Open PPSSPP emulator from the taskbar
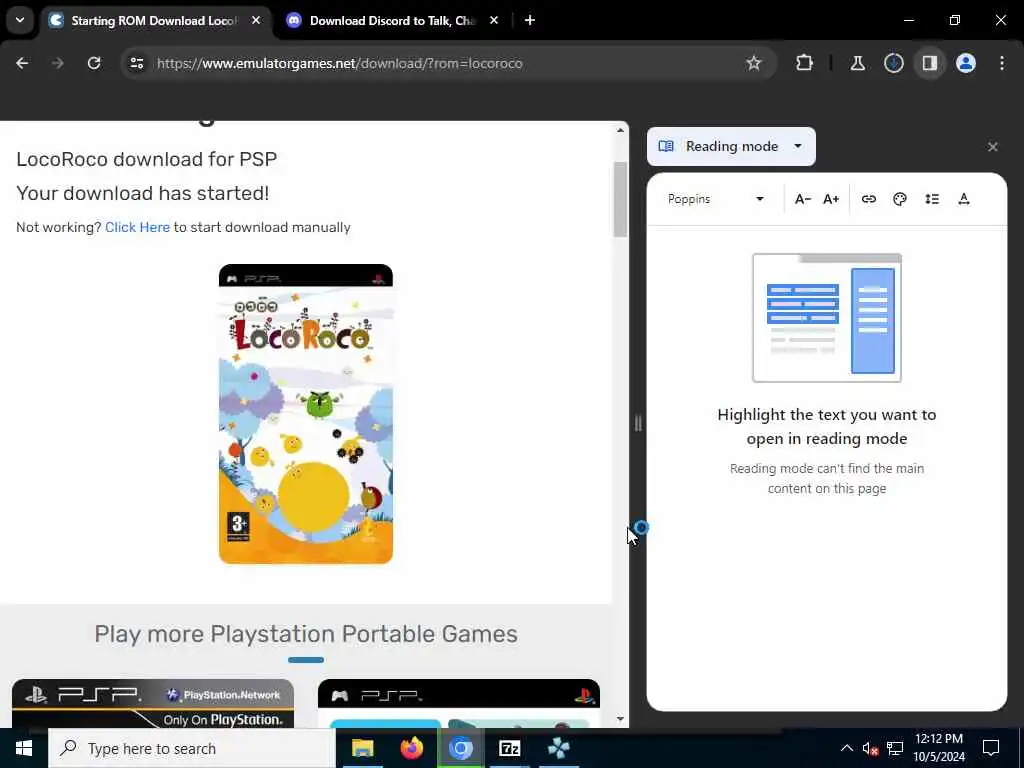The height and width of the screenshot is (768, 1024). [x=558, y=748]
